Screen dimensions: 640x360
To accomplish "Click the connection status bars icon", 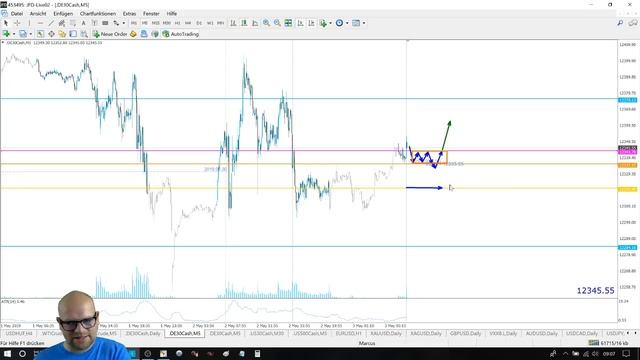I will point(594,343).
